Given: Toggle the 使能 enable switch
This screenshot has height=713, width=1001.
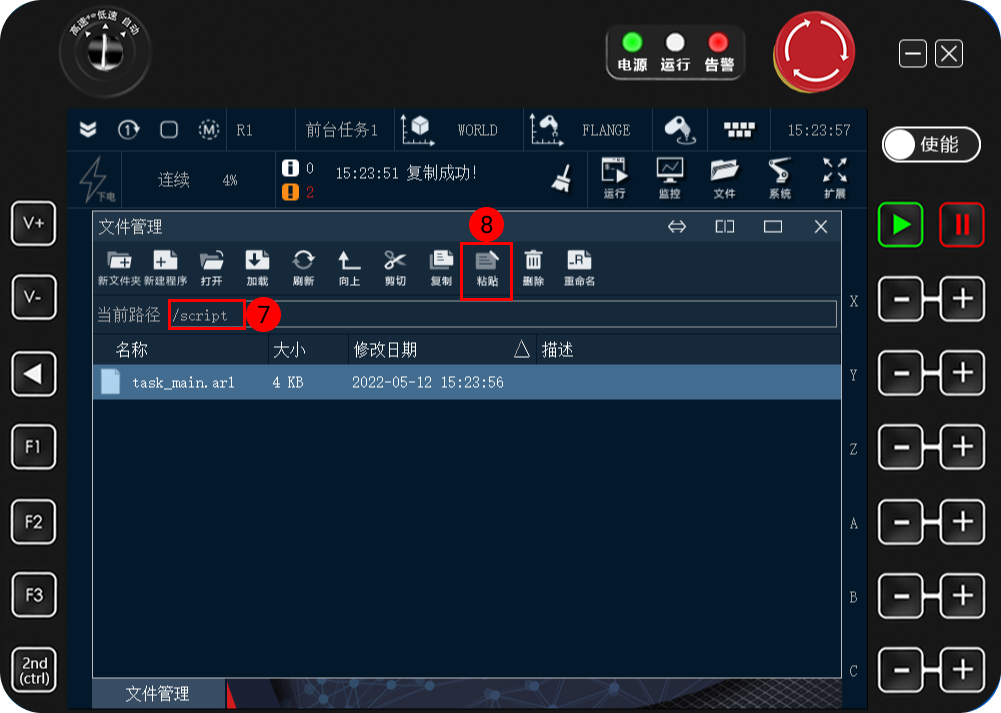Looking at the screenshot, I should pyautogui.click(x=930, y=145).
